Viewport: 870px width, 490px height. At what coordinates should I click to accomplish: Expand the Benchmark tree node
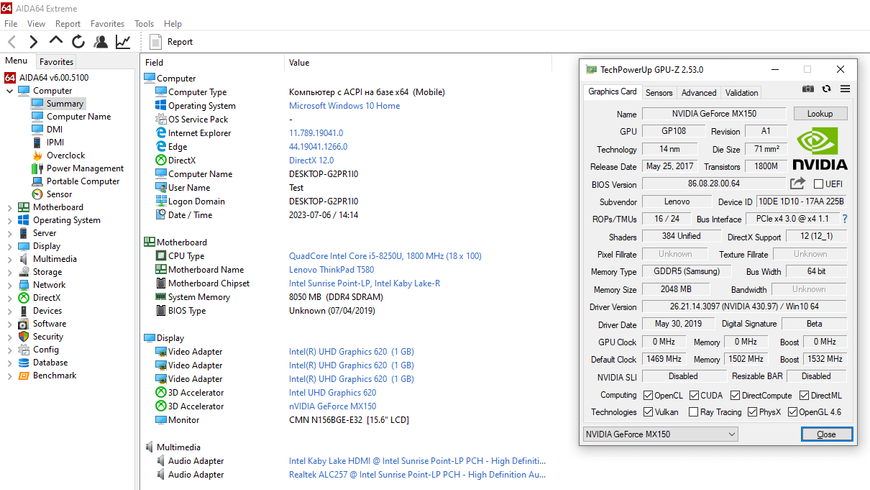tap(9, 376)
